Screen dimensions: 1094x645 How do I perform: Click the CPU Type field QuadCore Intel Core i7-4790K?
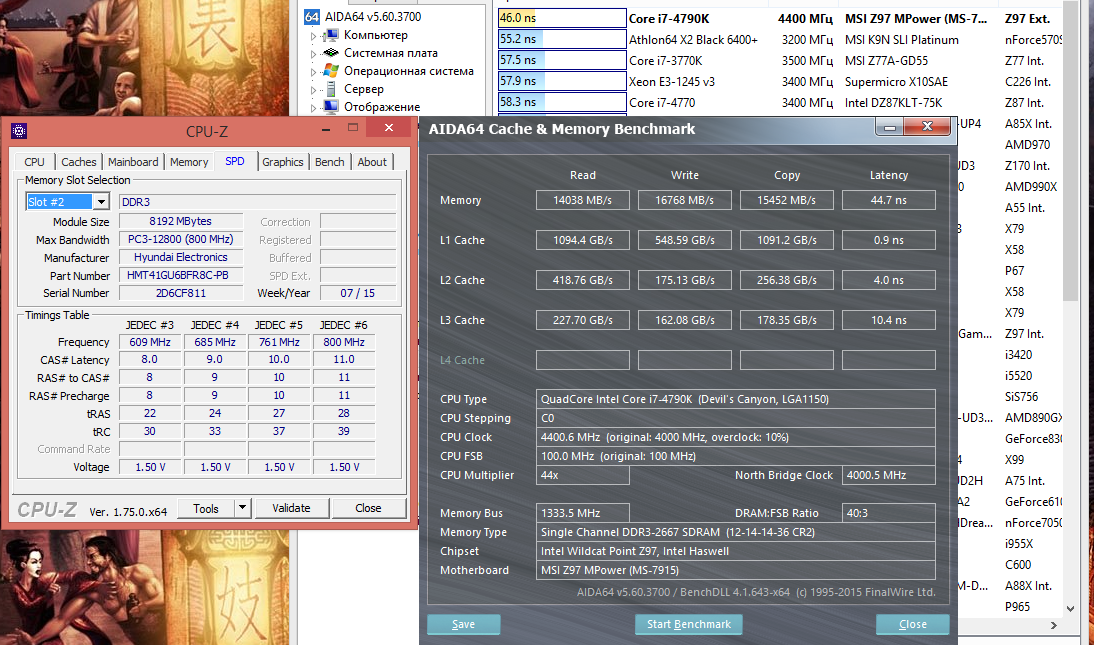point(735,399)
